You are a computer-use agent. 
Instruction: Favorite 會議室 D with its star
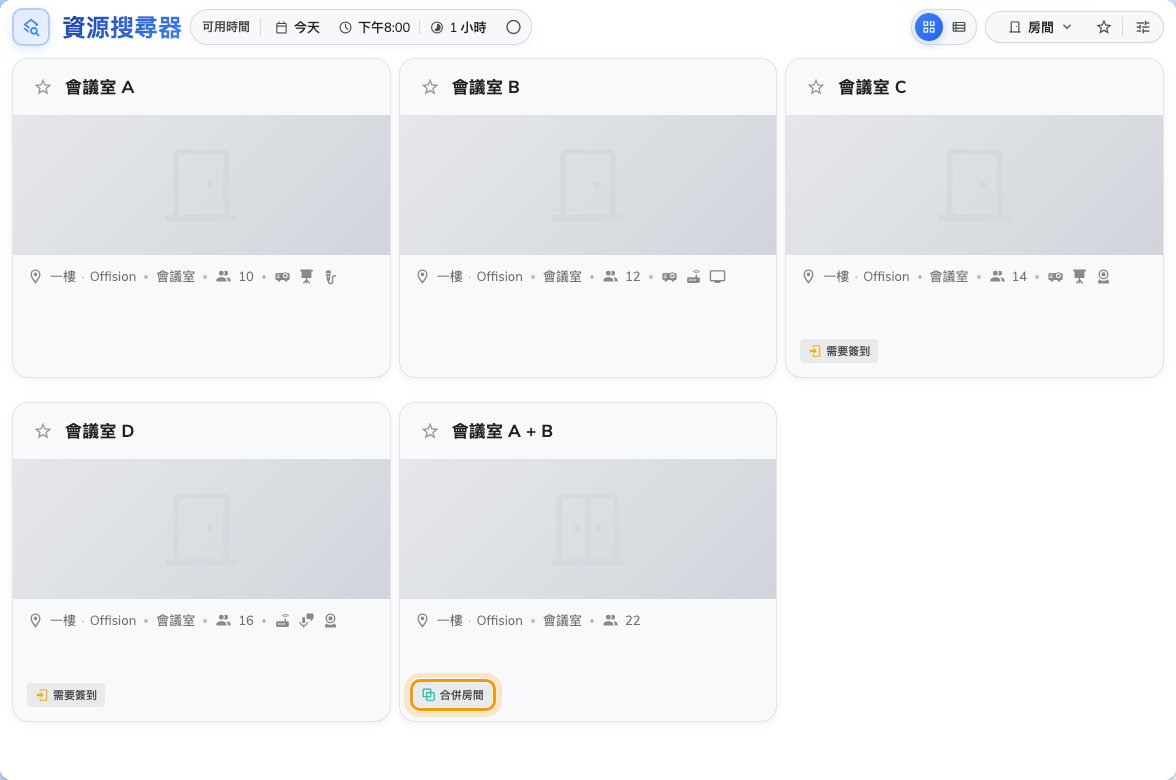[43, 431]
